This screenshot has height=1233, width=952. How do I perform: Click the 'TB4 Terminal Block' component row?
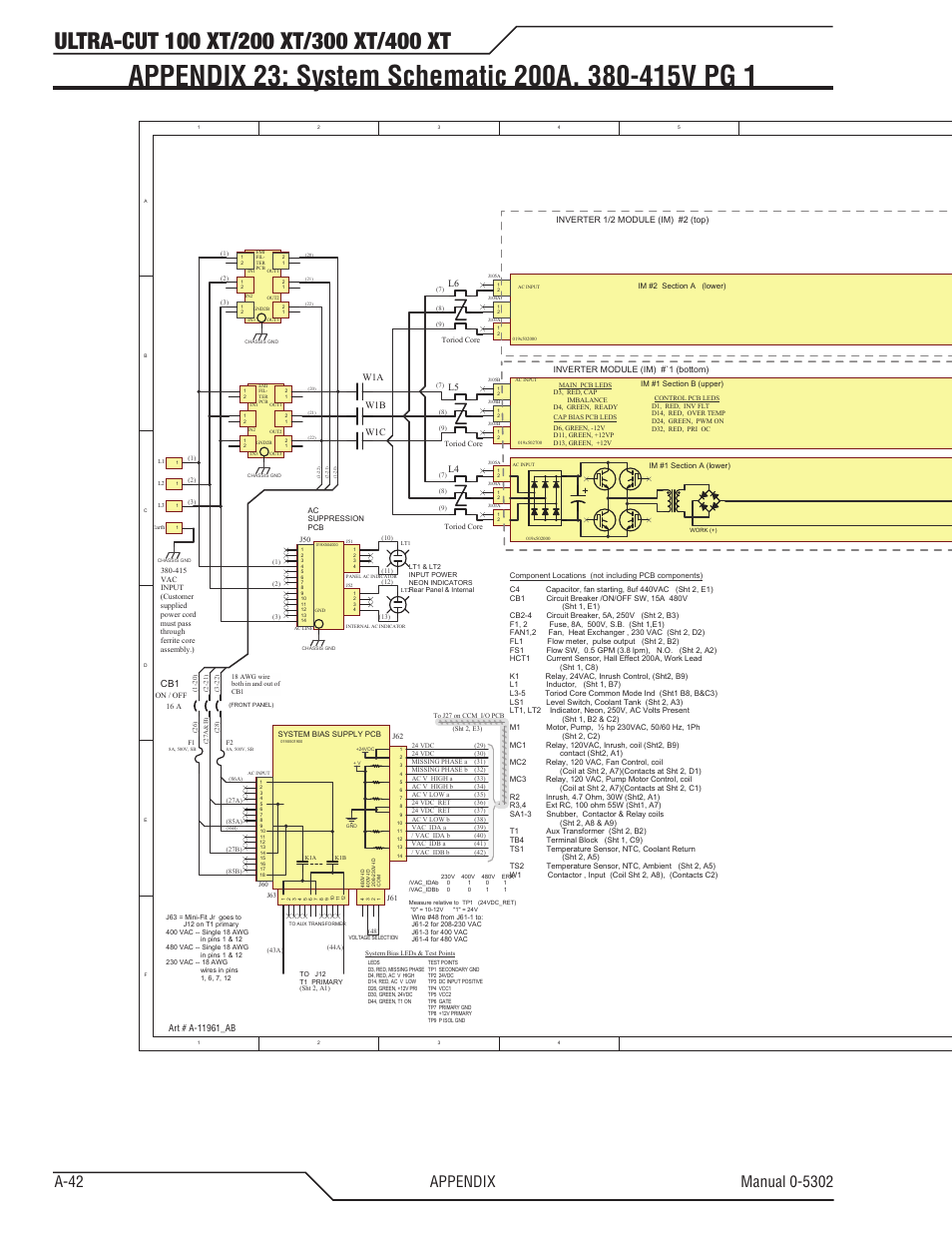tap(577, 841)
